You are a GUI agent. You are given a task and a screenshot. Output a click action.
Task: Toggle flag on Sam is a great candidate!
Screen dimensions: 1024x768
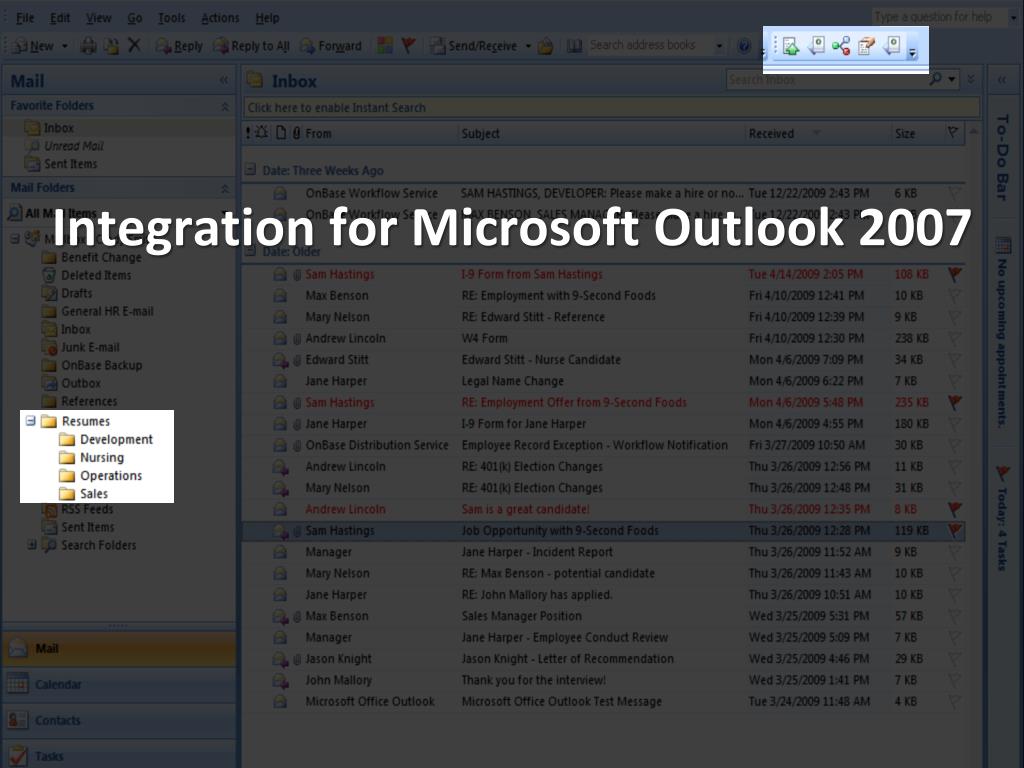pyautogui.click(x=954, y=509)
